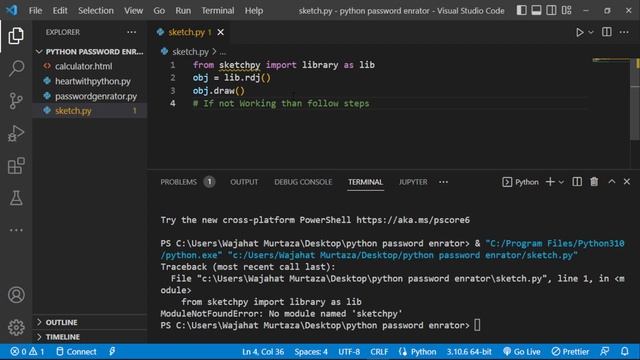Split the editor to the right
640x360 pixels.
tap(607, 32)
